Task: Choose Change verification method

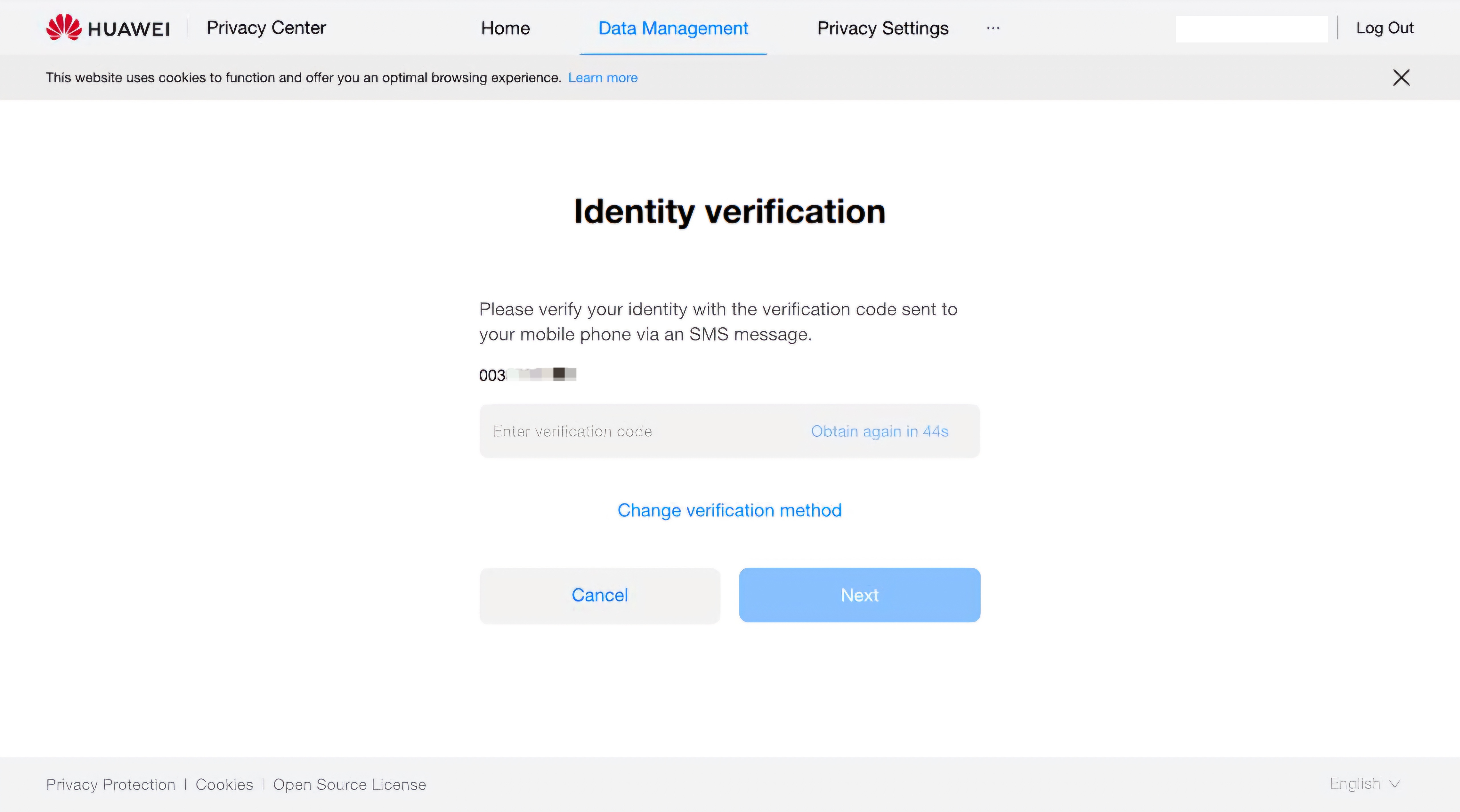Action: point(729,510)
